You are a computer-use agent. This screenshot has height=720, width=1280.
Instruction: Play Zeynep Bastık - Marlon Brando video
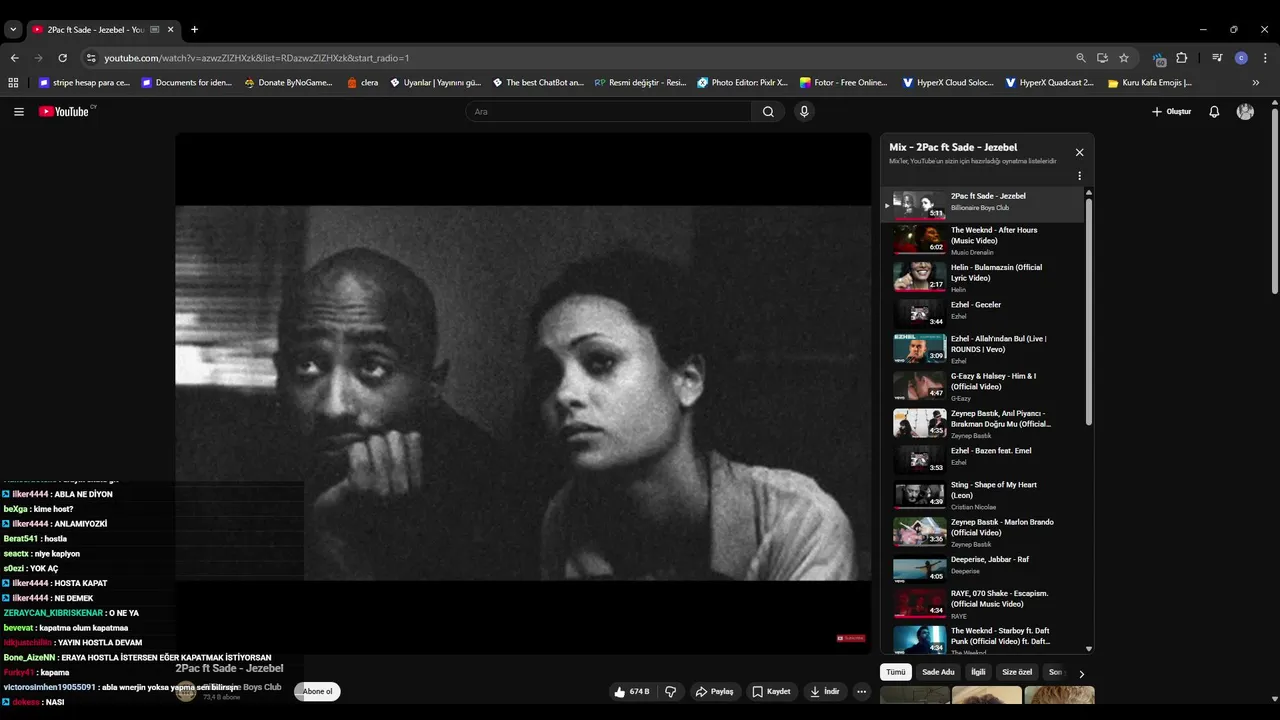pyautogui.click(x=984, y=532)
